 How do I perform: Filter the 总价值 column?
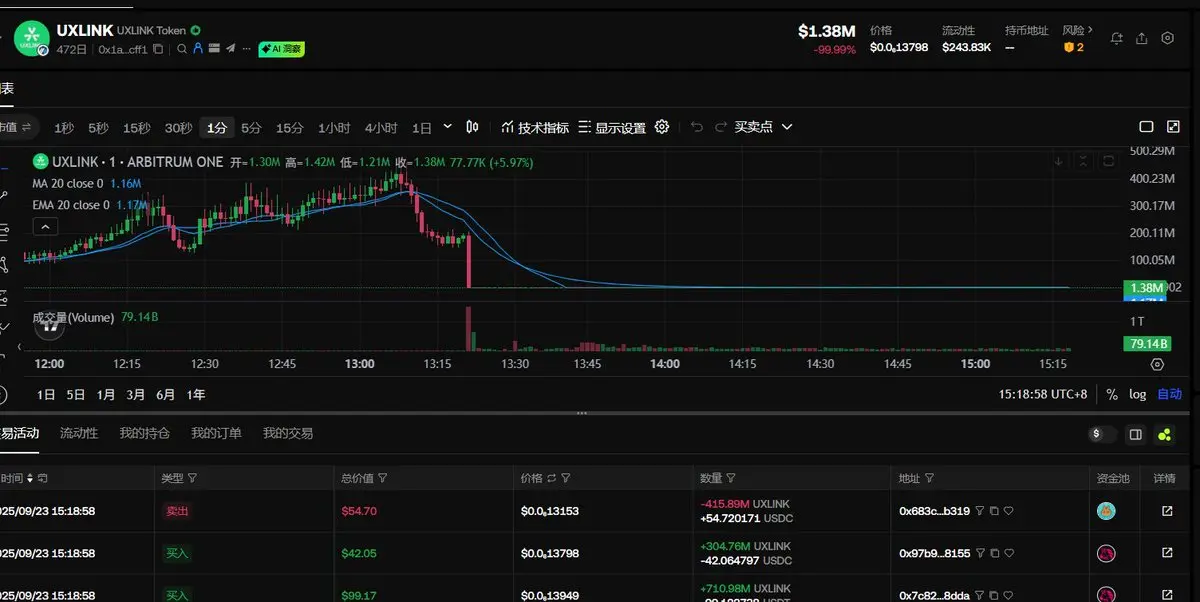tap(382, 479)
